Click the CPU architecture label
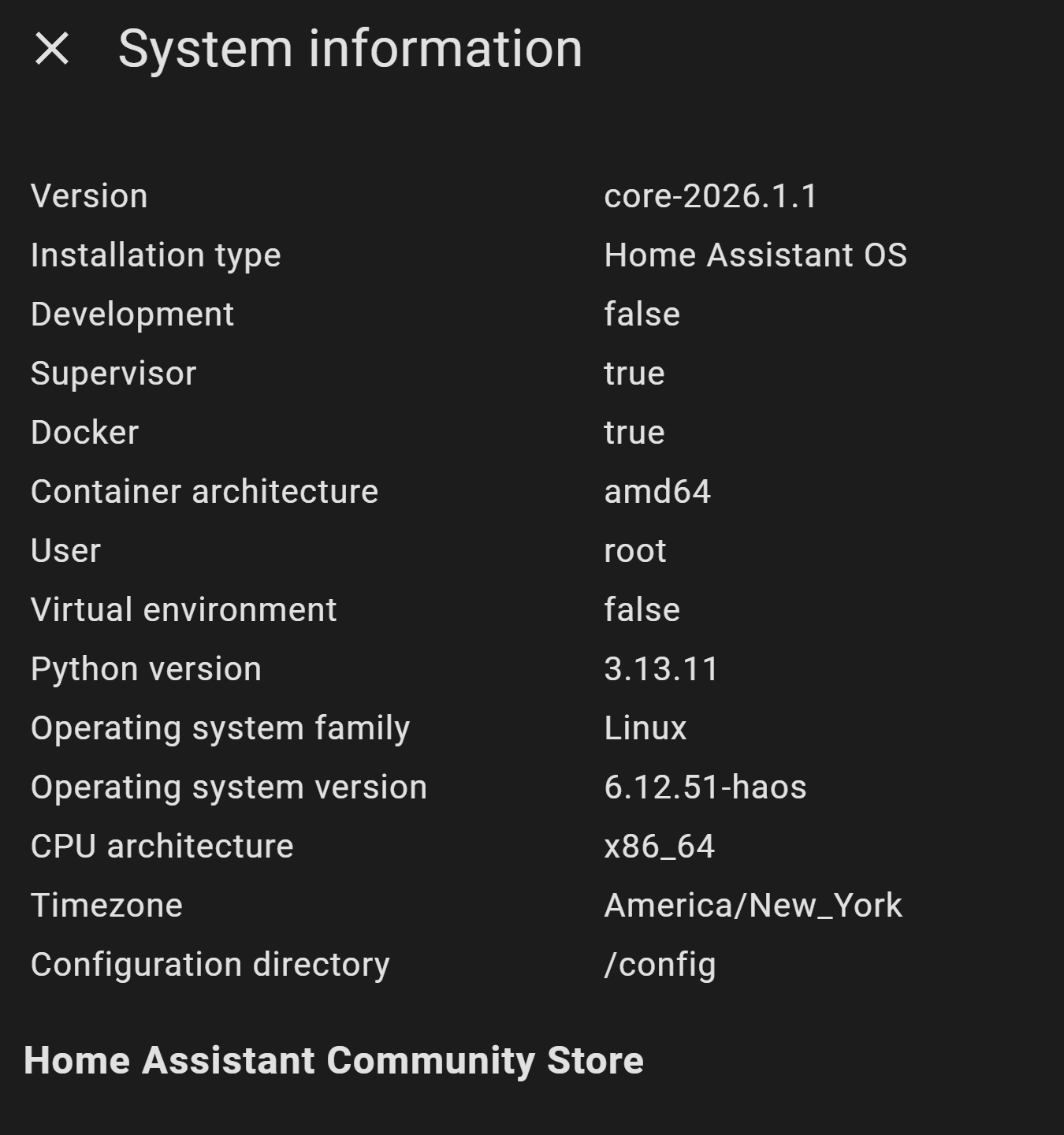This screenshot has width=1064, height=1135. pos(162,847)
